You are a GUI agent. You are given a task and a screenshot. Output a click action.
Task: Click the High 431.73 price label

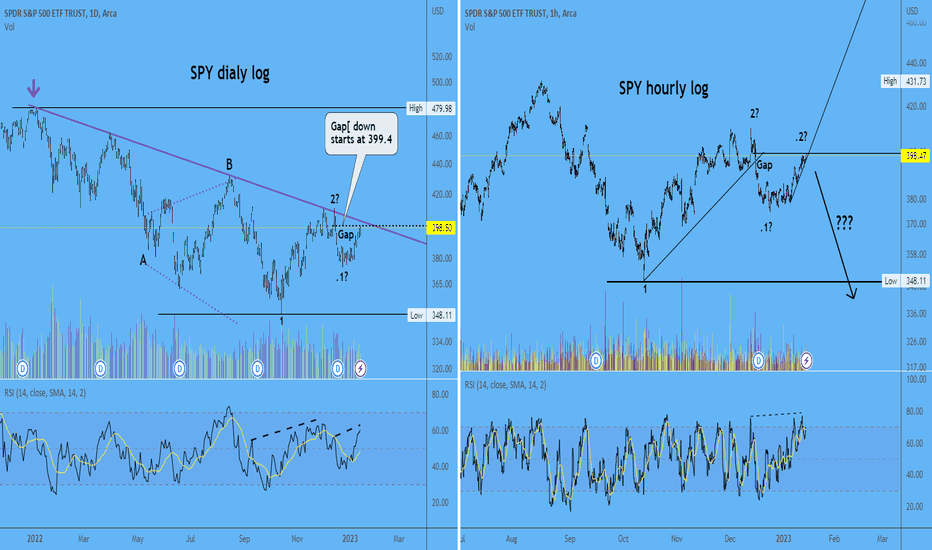pyautogui.click(x=904, y=81)
